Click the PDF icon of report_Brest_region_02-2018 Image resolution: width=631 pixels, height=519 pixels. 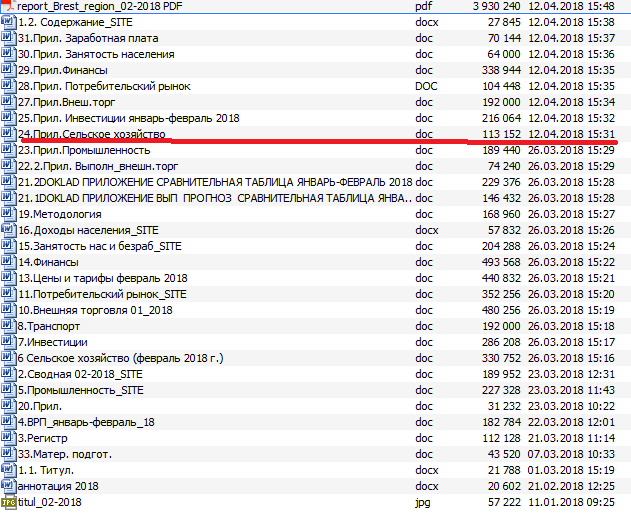tap(8, 6)
